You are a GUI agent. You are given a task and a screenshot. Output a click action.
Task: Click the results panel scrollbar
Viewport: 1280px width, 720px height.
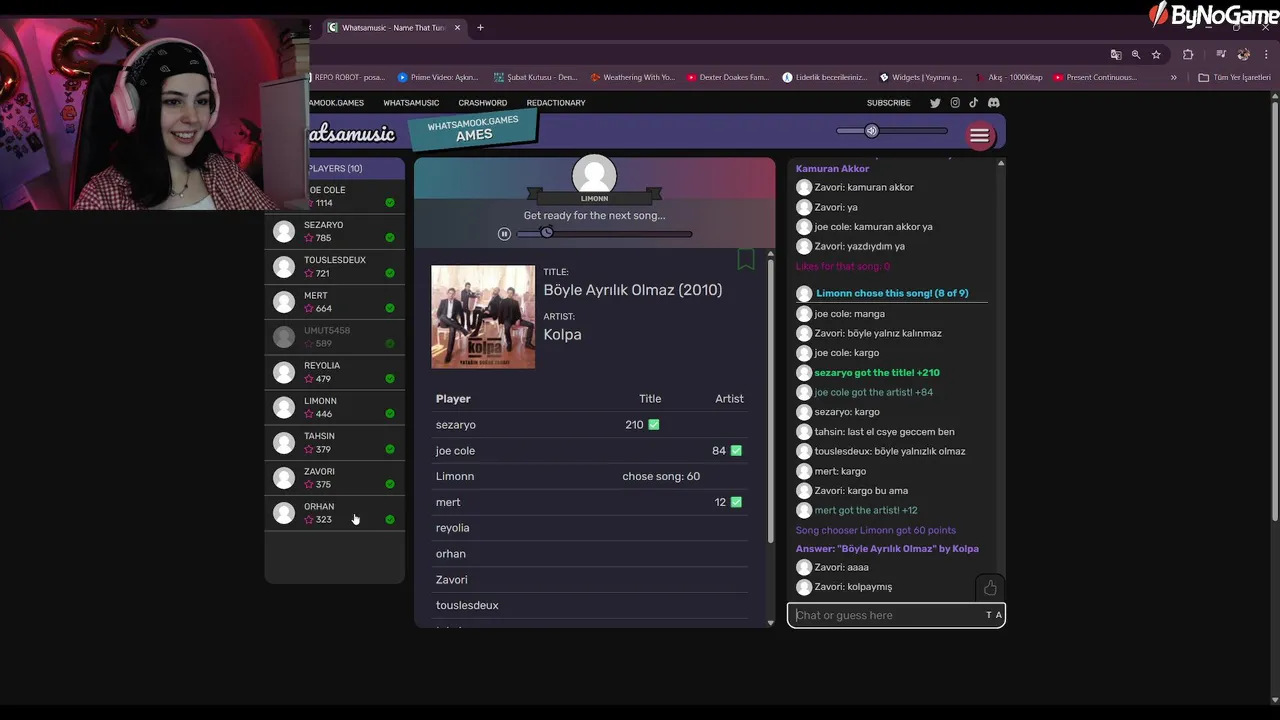(770, 400)
